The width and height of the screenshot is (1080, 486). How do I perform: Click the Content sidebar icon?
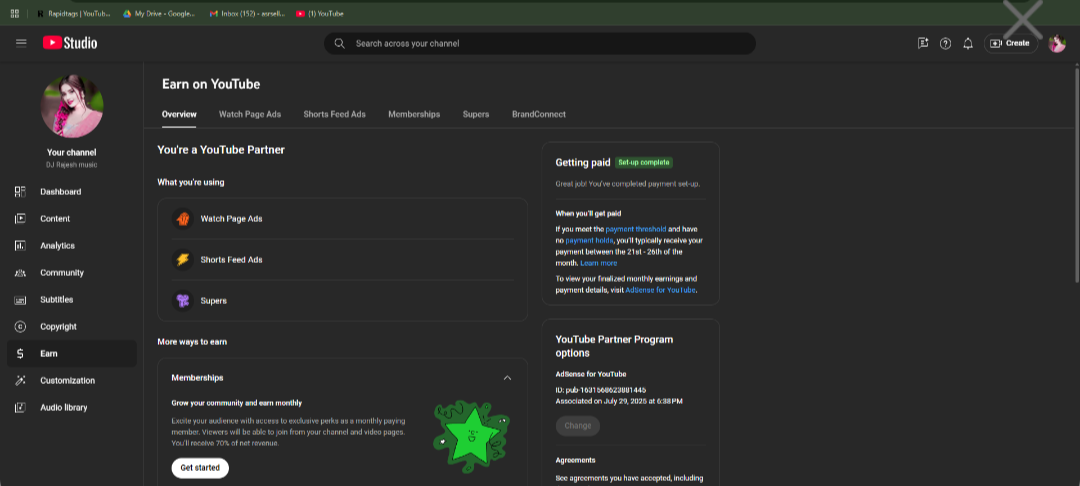(20, 218)
